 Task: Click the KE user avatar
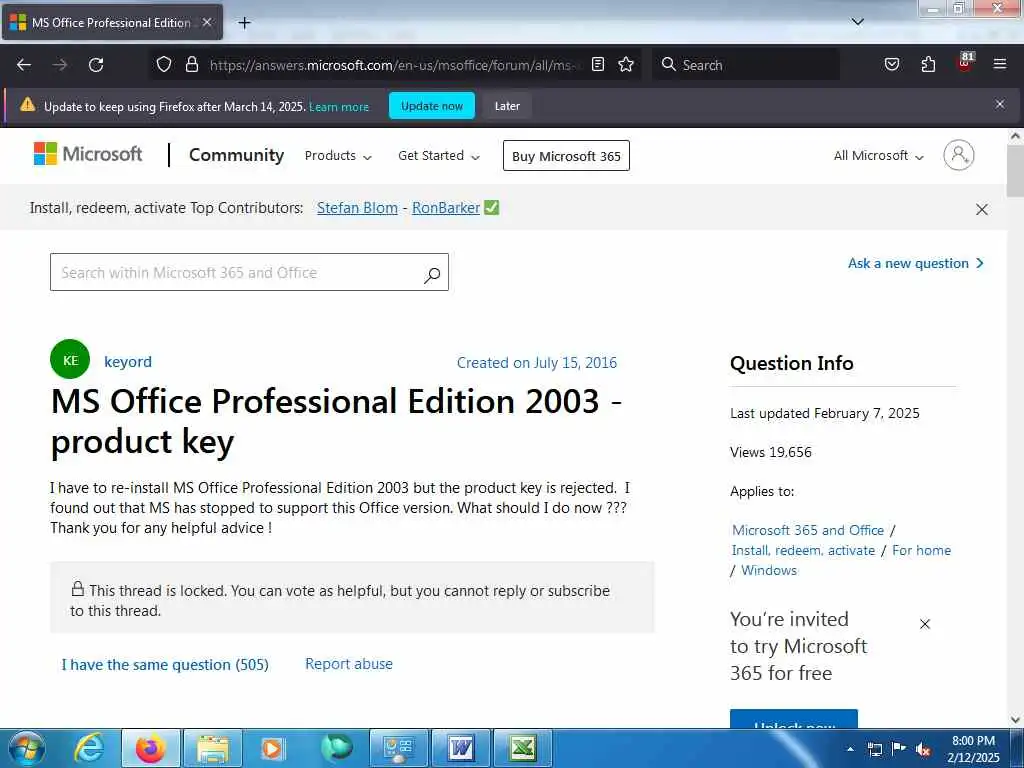[x=70, y=359]
